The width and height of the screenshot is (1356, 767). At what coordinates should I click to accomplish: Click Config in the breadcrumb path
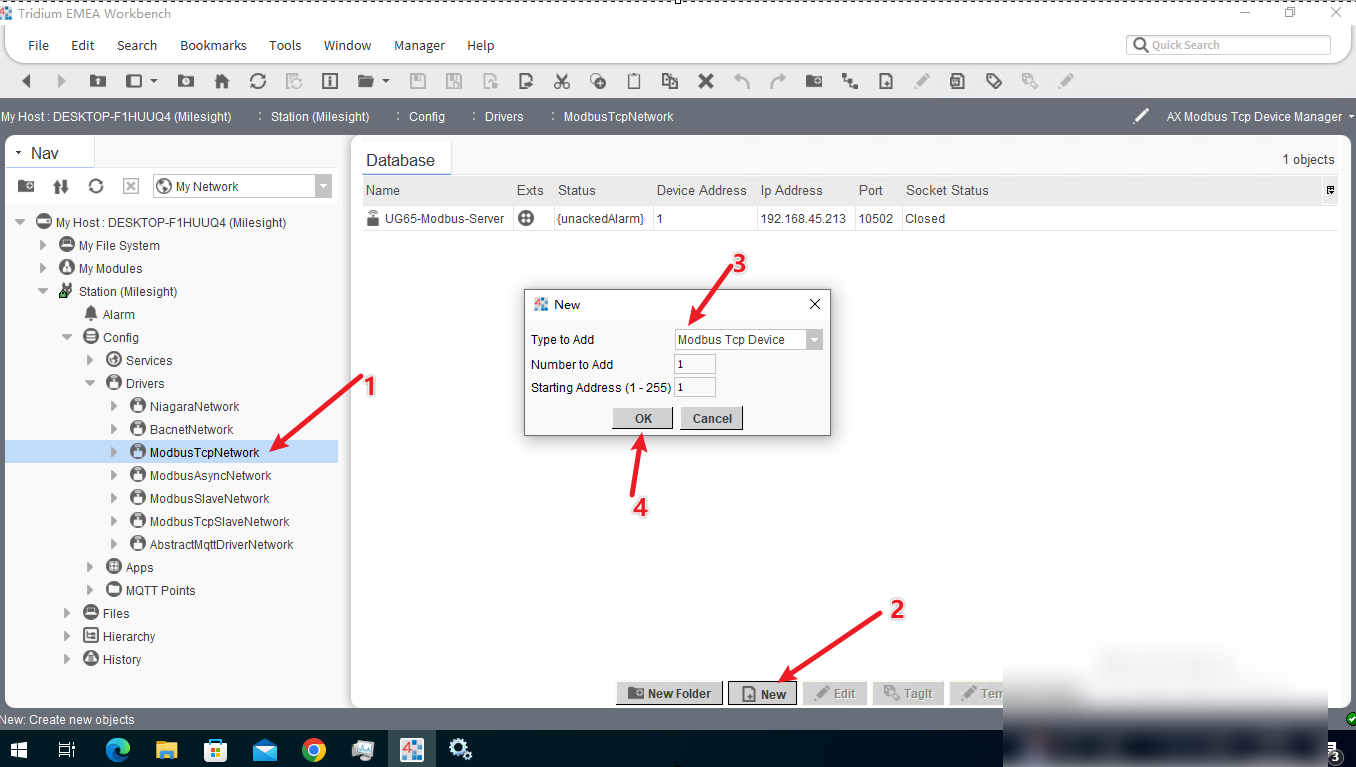427,117
